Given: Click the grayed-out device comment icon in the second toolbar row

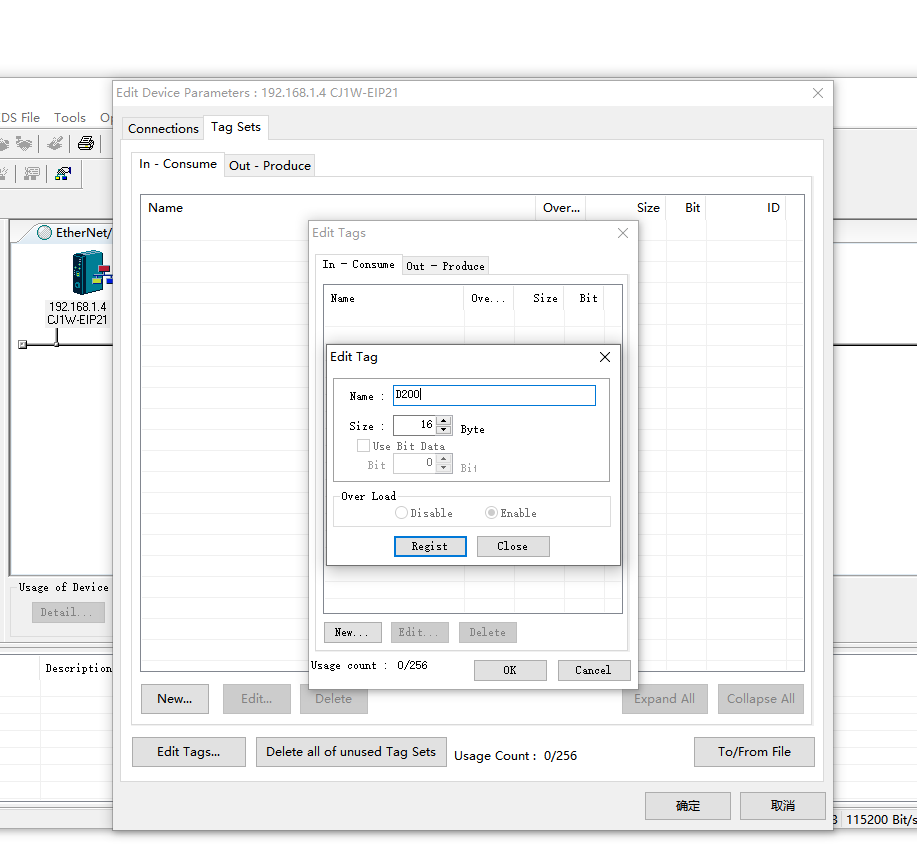Looking at the screenshot, I should (x=32, y=173).
